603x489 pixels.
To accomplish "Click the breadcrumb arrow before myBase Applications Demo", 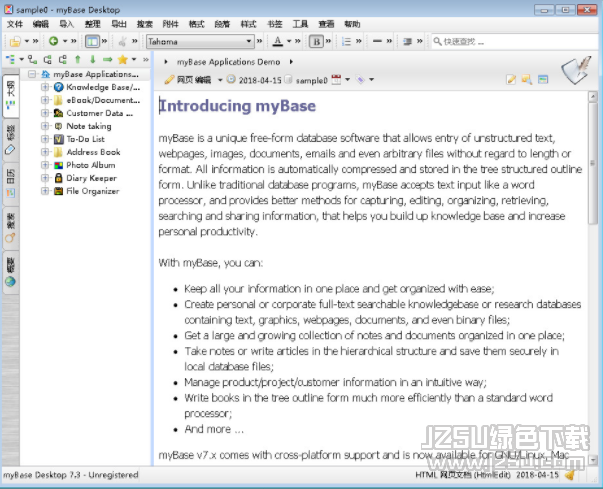I will coord(166,62).
